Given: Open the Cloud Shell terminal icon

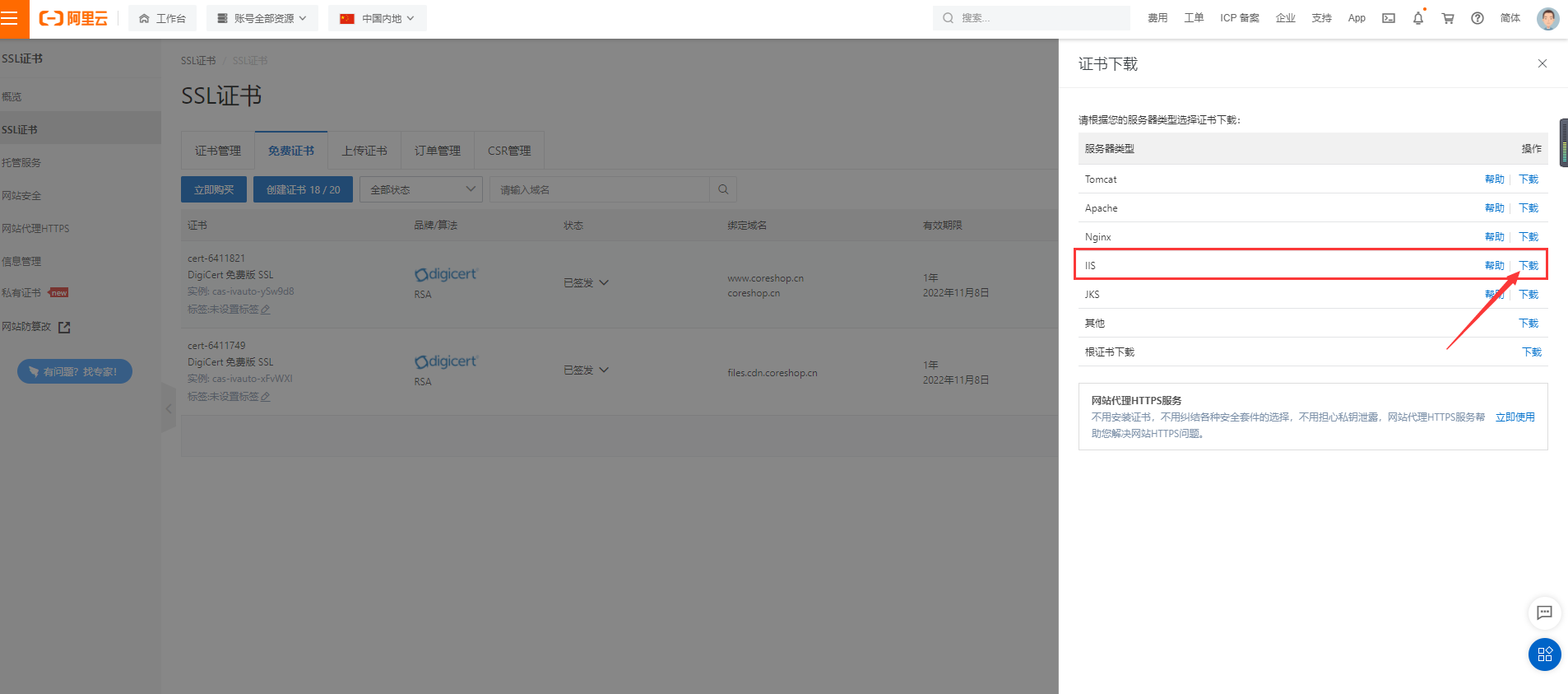Looking at the screenshot, I should (1389, 18).
